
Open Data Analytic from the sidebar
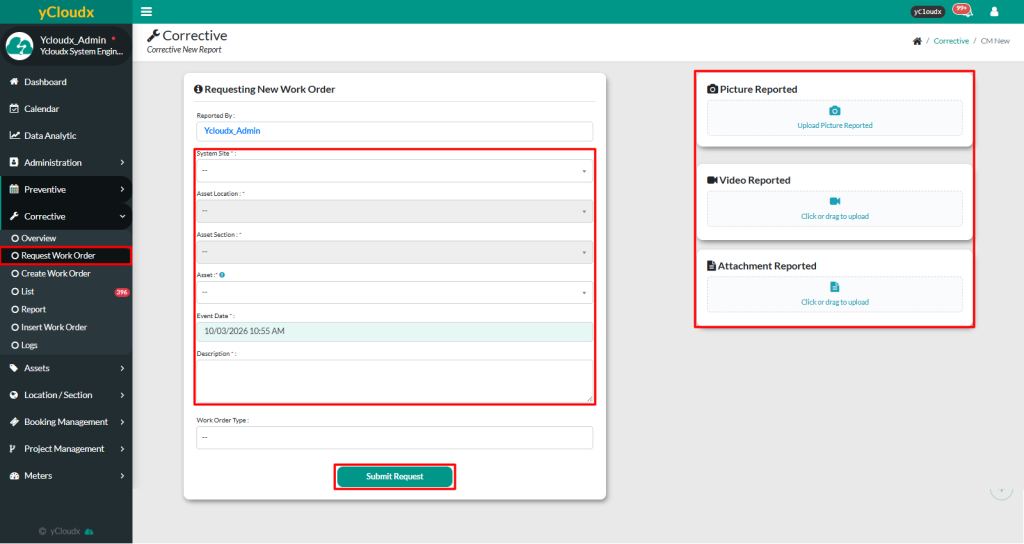pyautogui.click(x=50, y=136)
